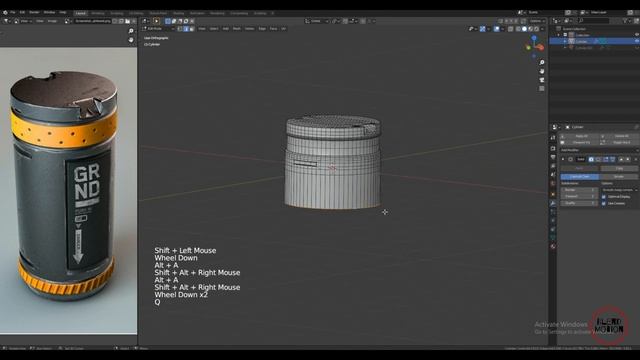
Task: Click the modifier Copy button
Action: point(619,168)
